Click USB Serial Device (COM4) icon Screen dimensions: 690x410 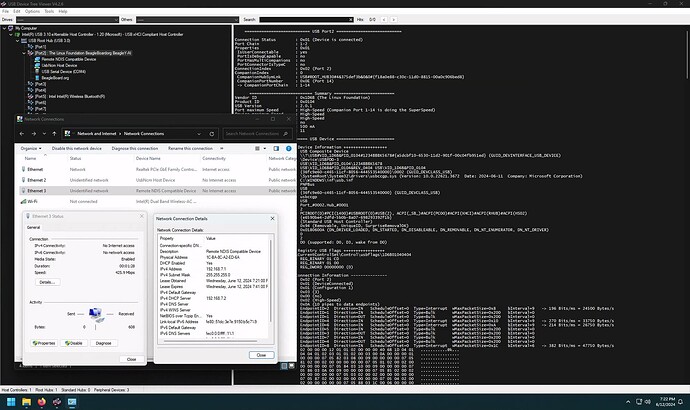(x=37, y=71)
